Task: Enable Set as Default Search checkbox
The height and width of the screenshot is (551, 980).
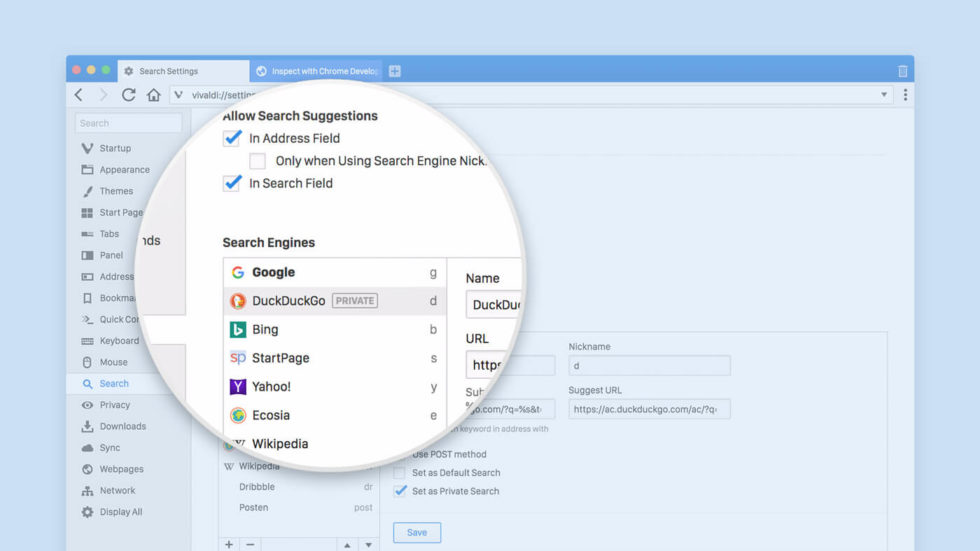Action: tap(399, 473)
